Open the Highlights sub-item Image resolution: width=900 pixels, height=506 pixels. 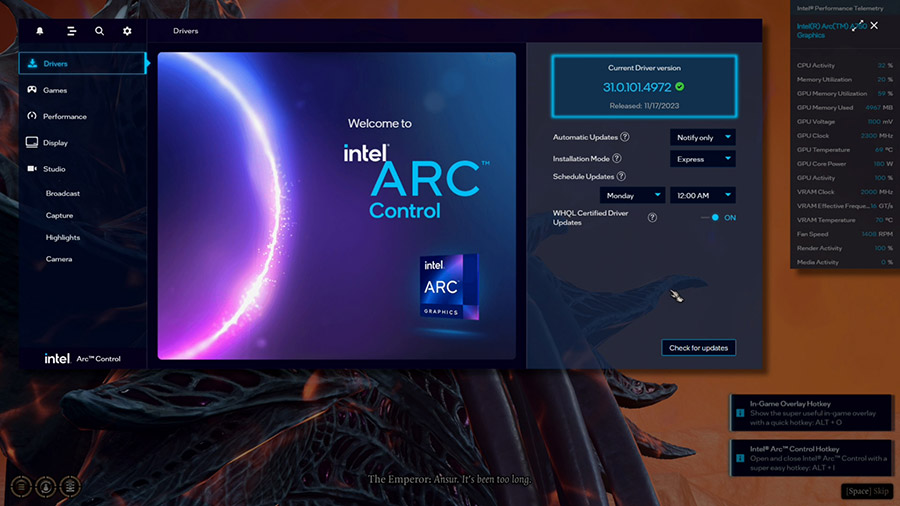click(63, 237)
